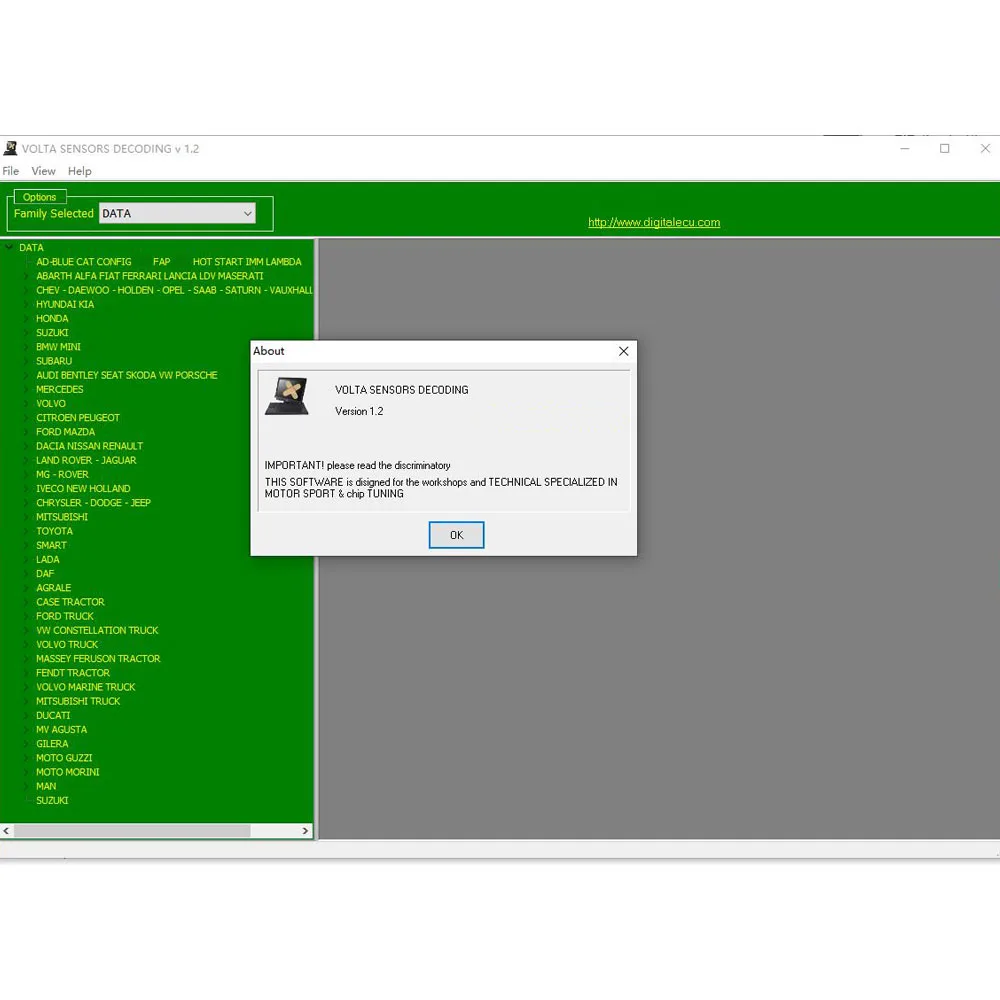Select CHRYSLER - DODGE - JEEP tree item

tap(93, 503)
